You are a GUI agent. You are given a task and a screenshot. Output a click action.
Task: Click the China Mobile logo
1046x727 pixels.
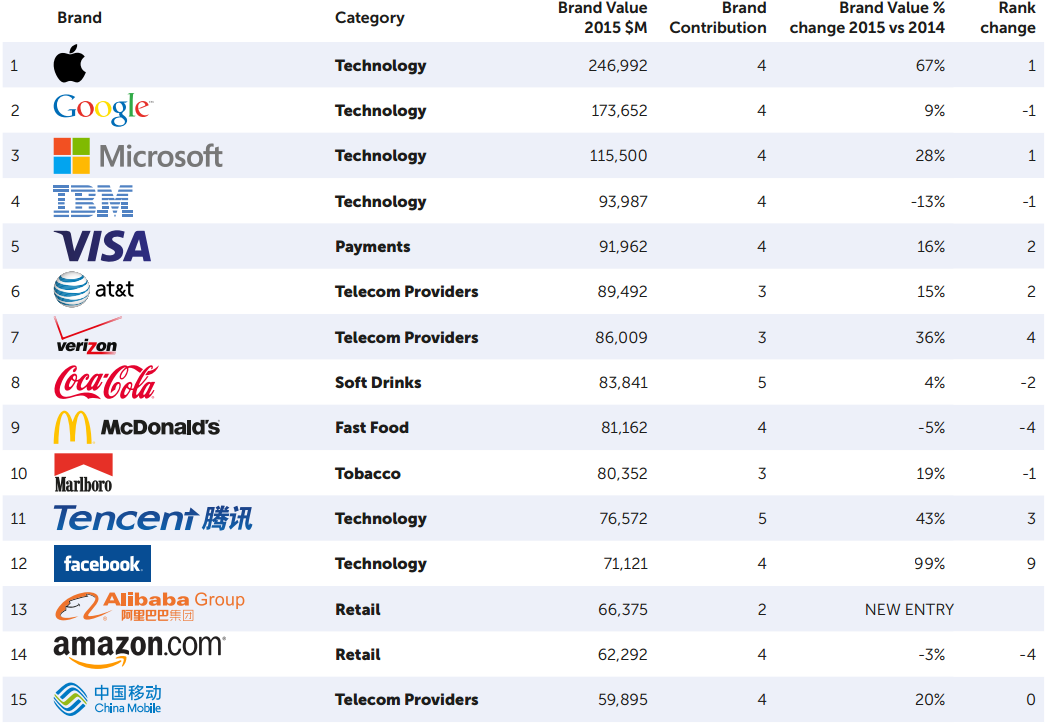click(107, 699)
